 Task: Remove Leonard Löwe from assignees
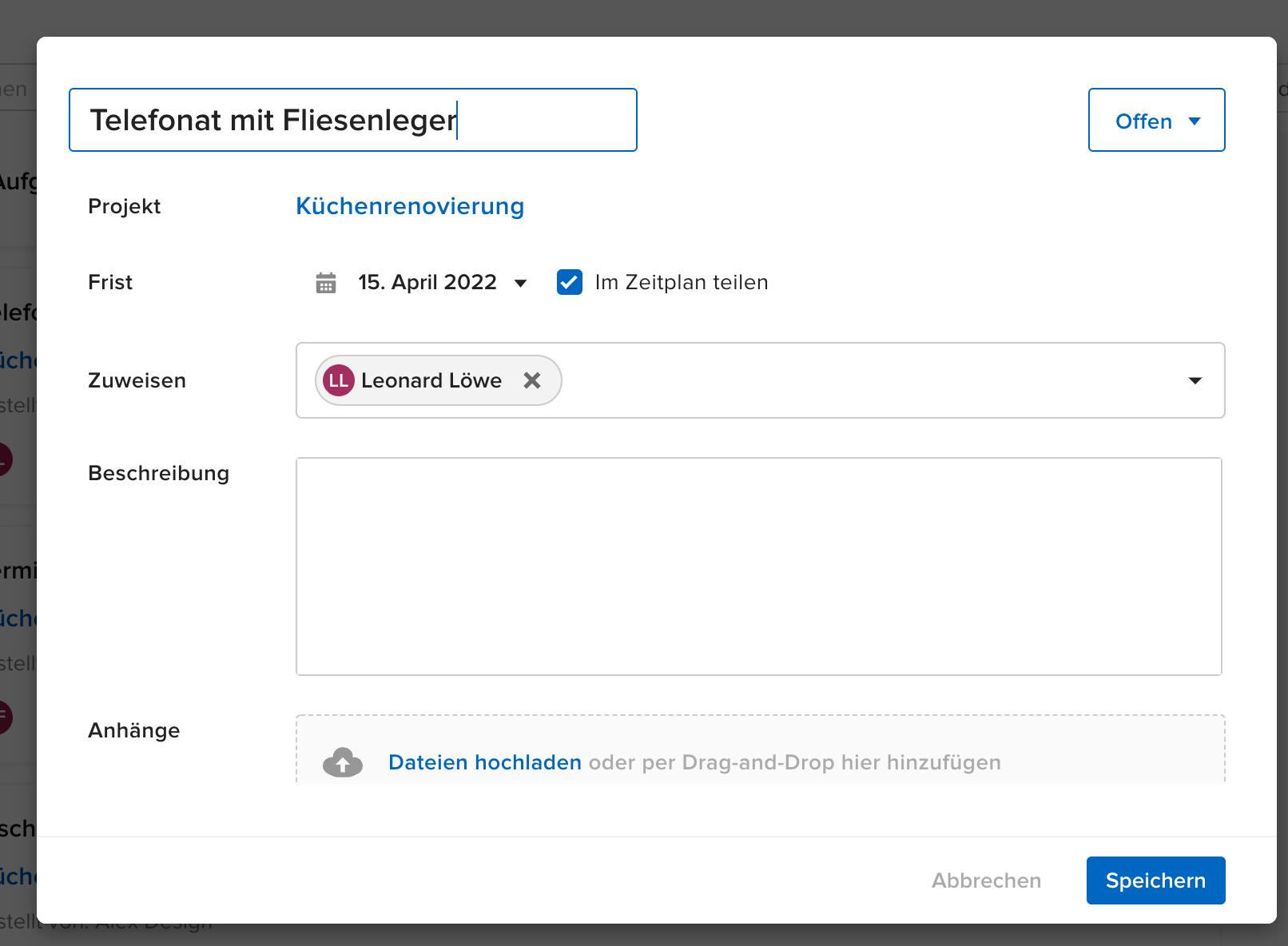coord(532,380)
